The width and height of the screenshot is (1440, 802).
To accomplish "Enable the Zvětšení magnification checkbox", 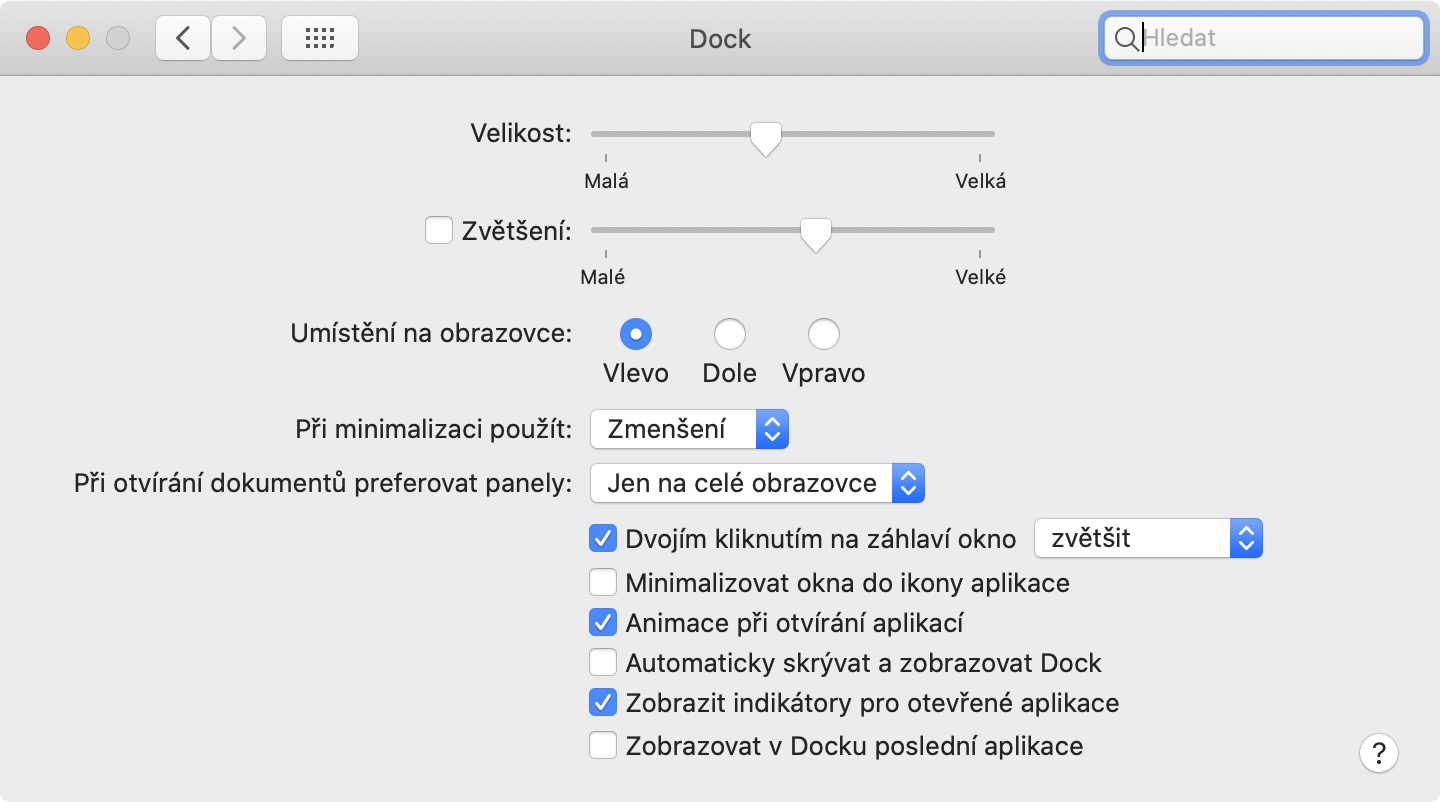I will (439, 231).
